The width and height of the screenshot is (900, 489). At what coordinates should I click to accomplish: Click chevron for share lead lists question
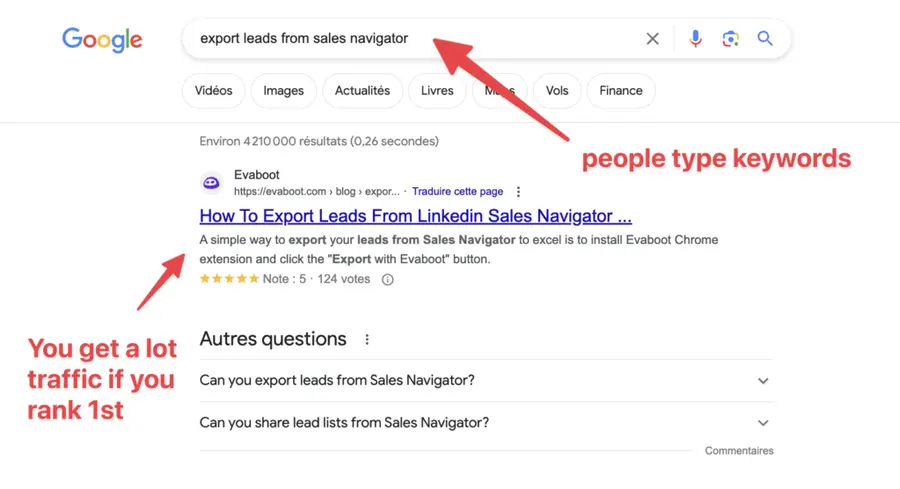(763, 423)
